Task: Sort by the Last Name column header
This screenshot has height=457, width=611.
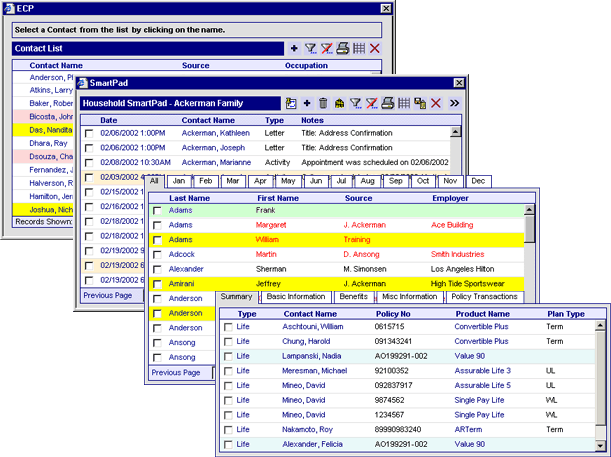Action: [x=189, y=198]
